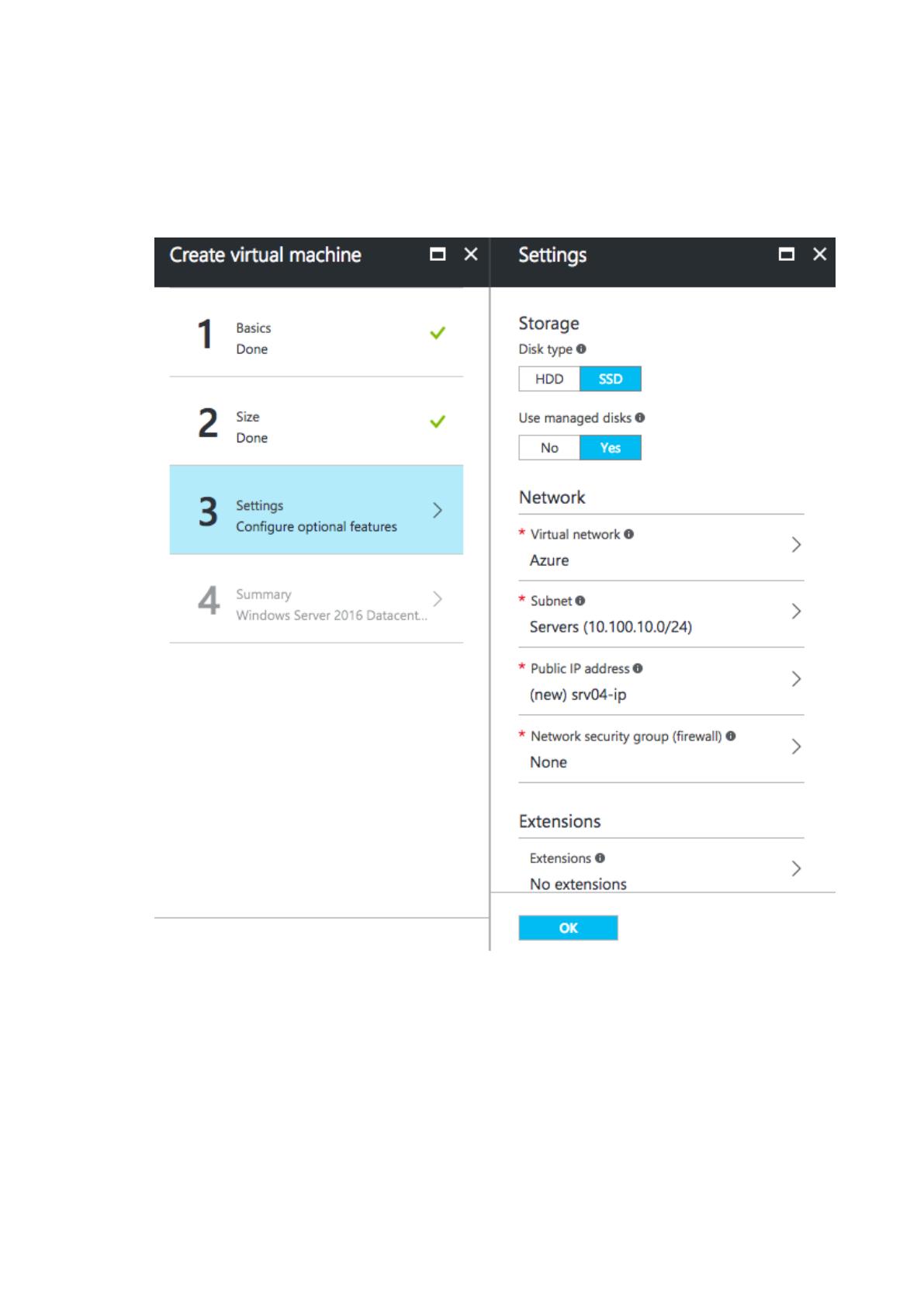This screenshot has width=924, height=1307.
Task: Expand the Network security group chevron
Action: tap(795, 747)
